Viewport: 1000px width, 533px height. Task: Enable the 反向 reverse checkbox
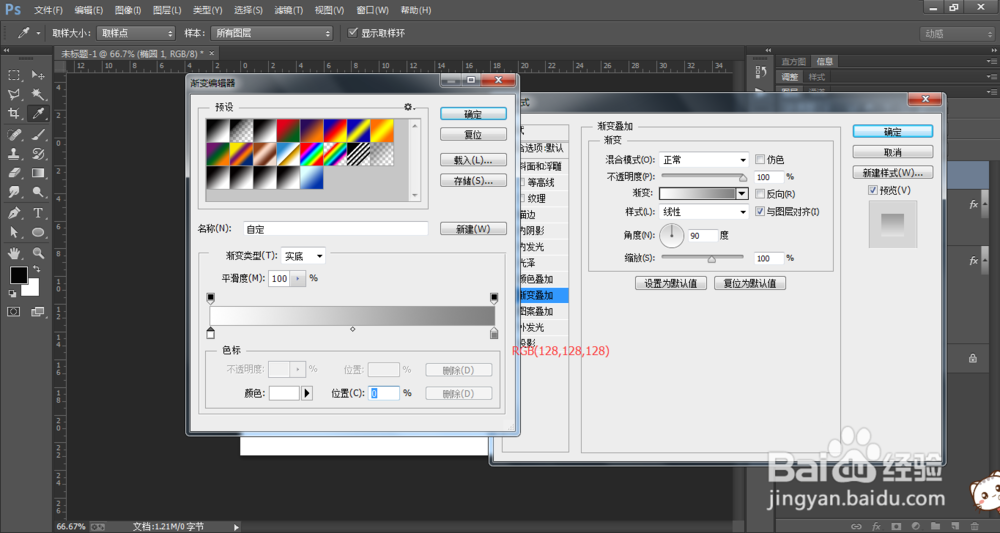tap(760, 194)
